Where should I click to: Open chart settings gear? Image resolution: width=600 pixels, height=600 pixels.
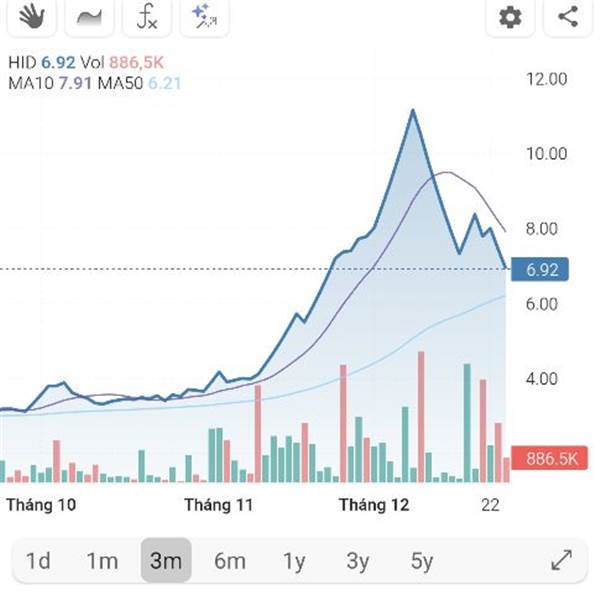(x=510, y=16)
